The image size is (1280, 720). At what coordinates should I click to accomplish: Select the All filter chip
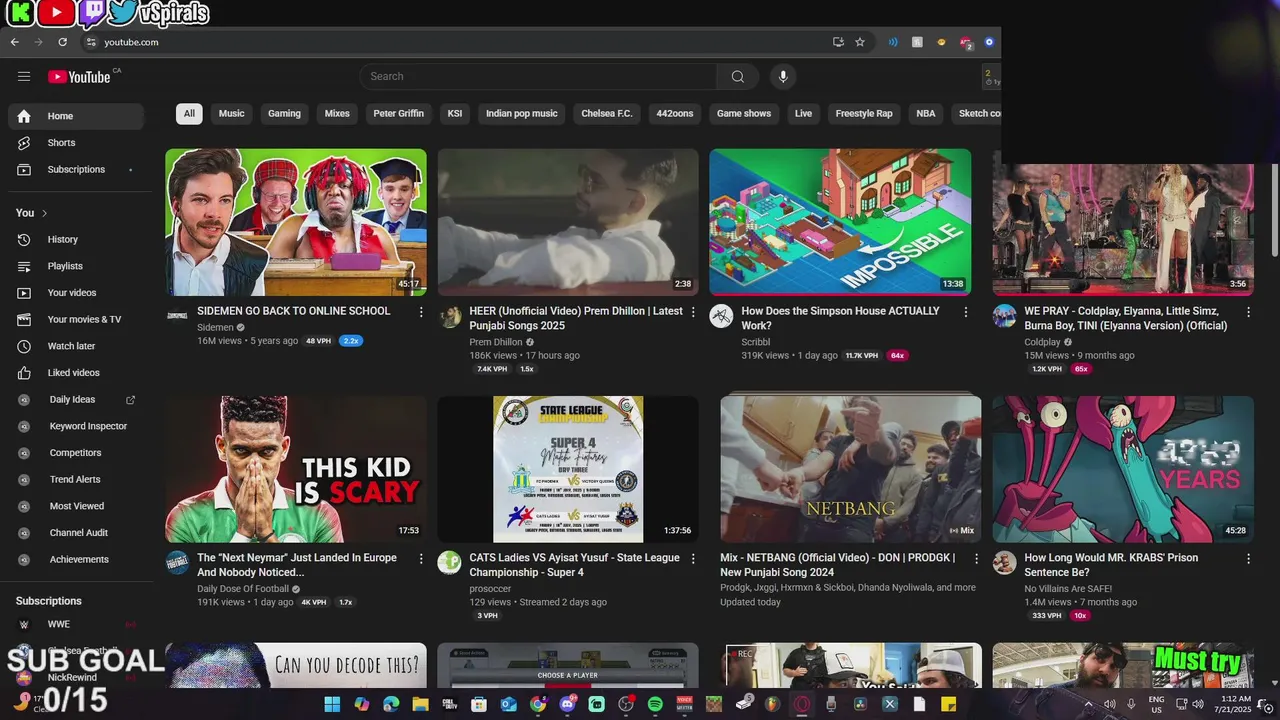click(x=189, y=114)
